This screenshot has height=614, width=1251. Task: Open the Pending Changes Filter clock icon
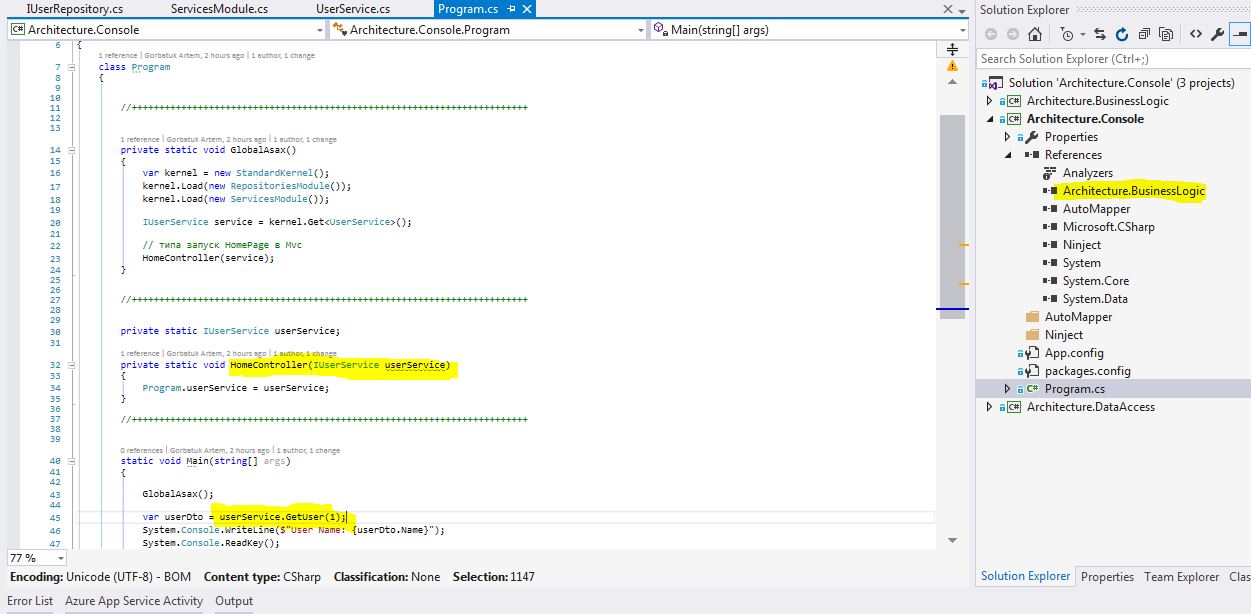(x=1067, y=34)
